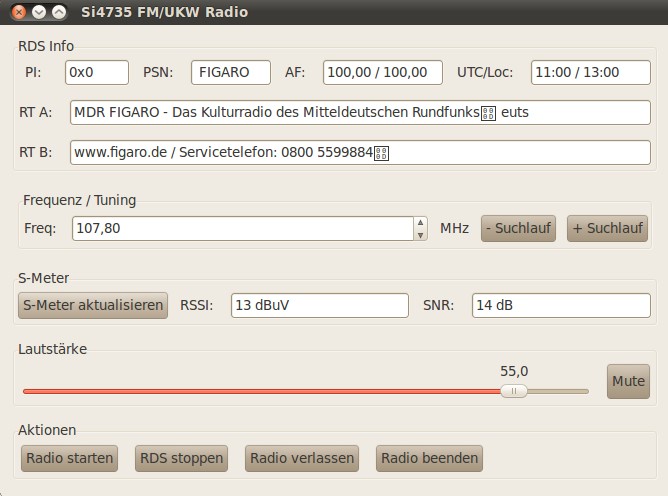Maximize the radio window from title bar
The height and width of the screenshot is (496, 668).
pyautogui.click(x=59, y=12)
